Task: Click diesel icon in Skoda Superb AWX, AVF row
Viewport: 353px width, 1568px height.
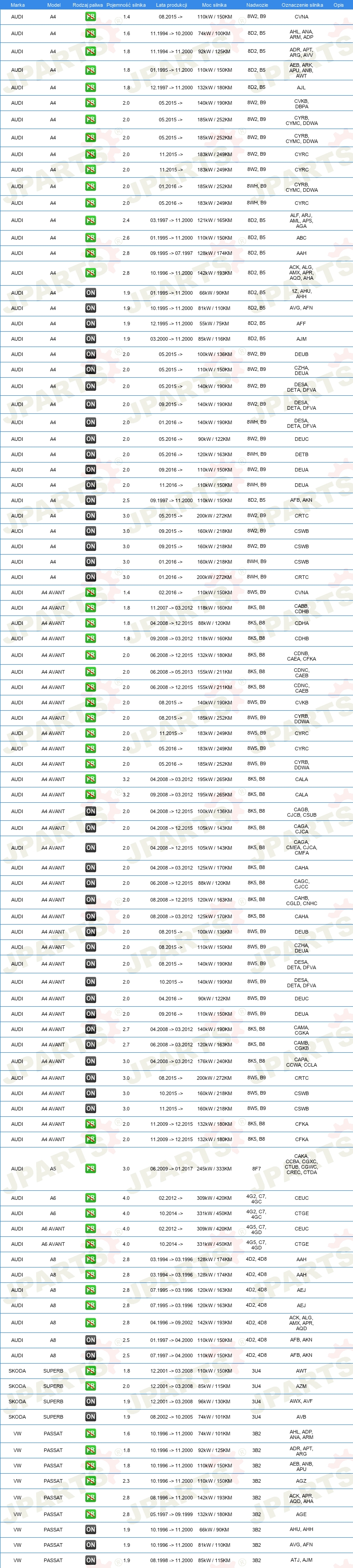Action: tap(90, 1401)
